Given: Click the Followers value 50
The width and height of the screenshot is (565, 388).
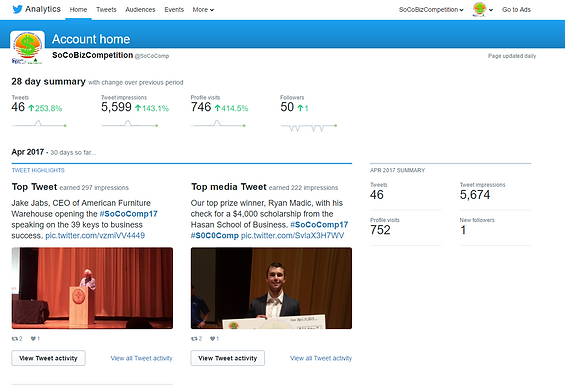Looking at the screenshot, I should click(x=287, y=107).
